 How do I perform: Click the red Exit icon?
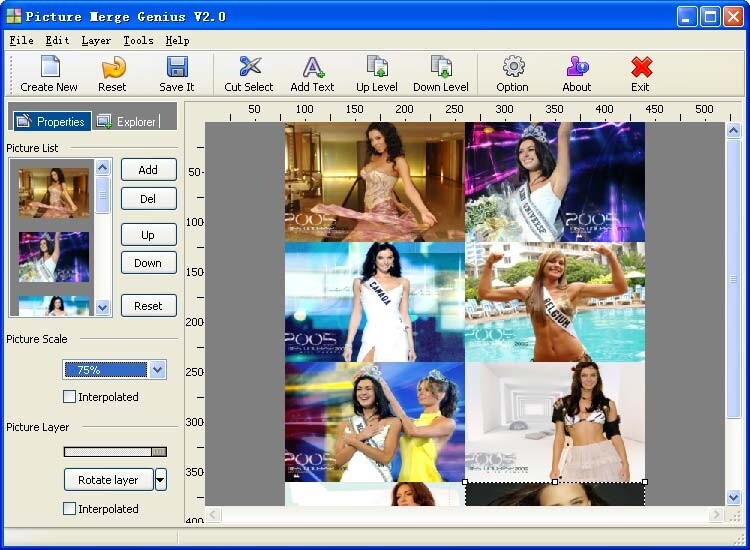coord(641,67)
